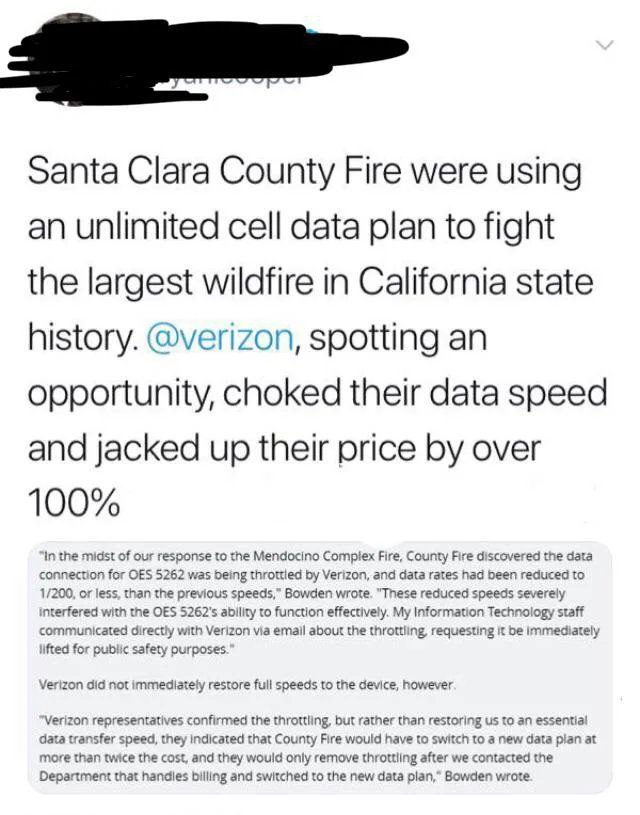Open the tweet options chevron menu

pos(605,45)
